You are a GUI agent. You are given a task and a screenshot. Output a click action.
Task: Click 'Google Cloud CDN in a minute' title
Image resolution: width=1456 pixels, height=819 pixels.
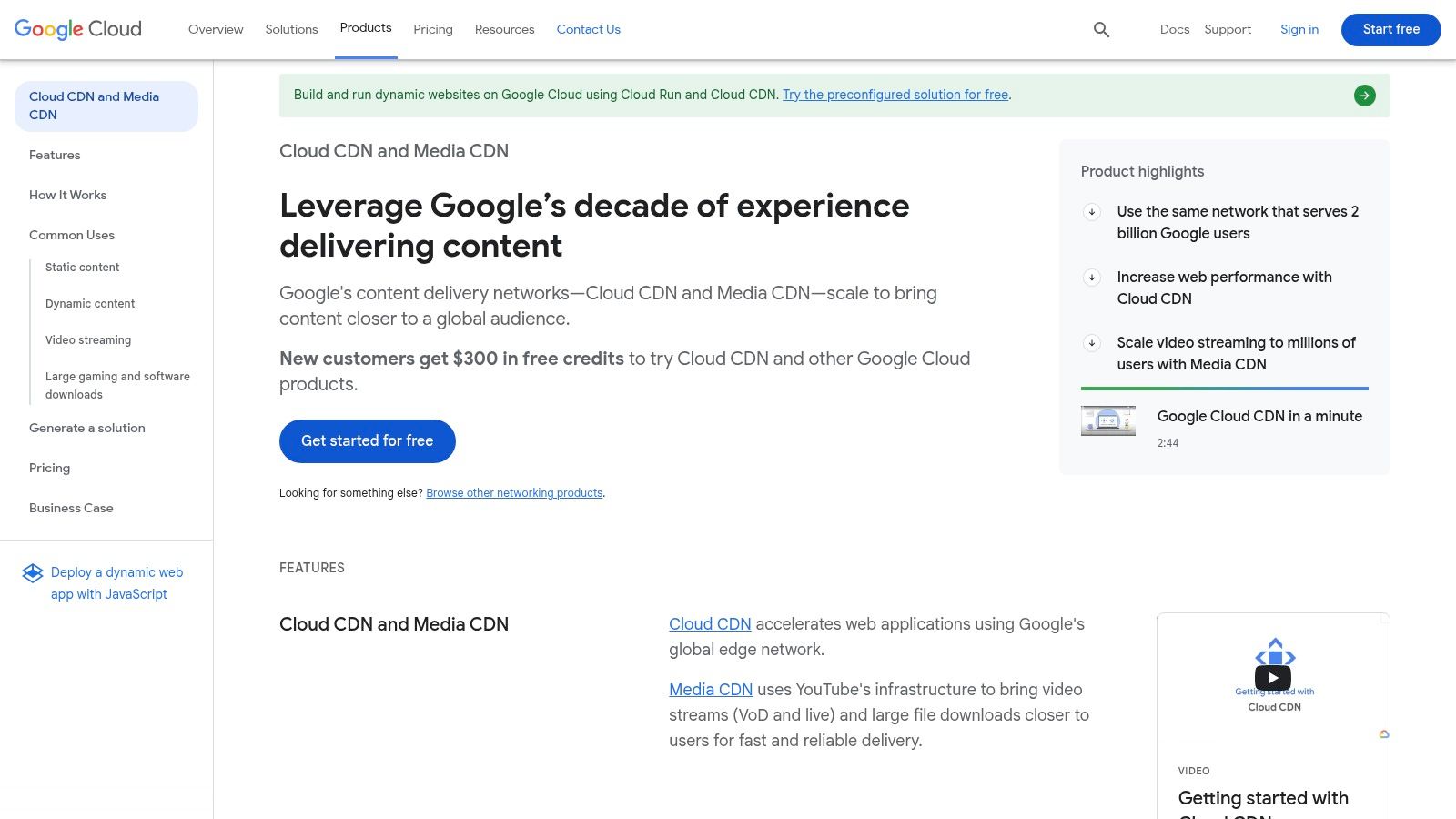tap(1259, 416)
